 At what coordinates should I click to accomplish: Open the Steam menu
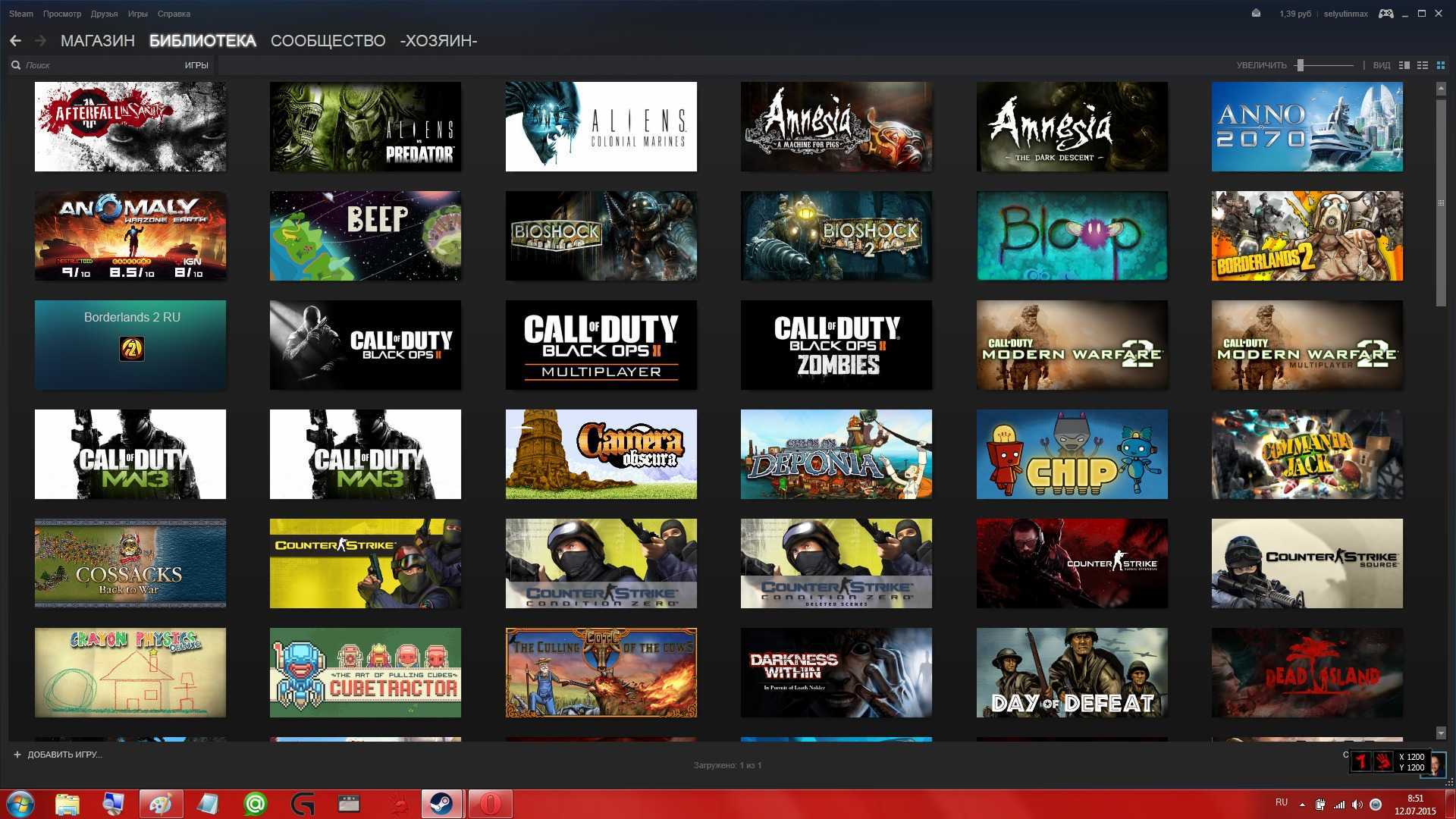click(x=21, y=14)
